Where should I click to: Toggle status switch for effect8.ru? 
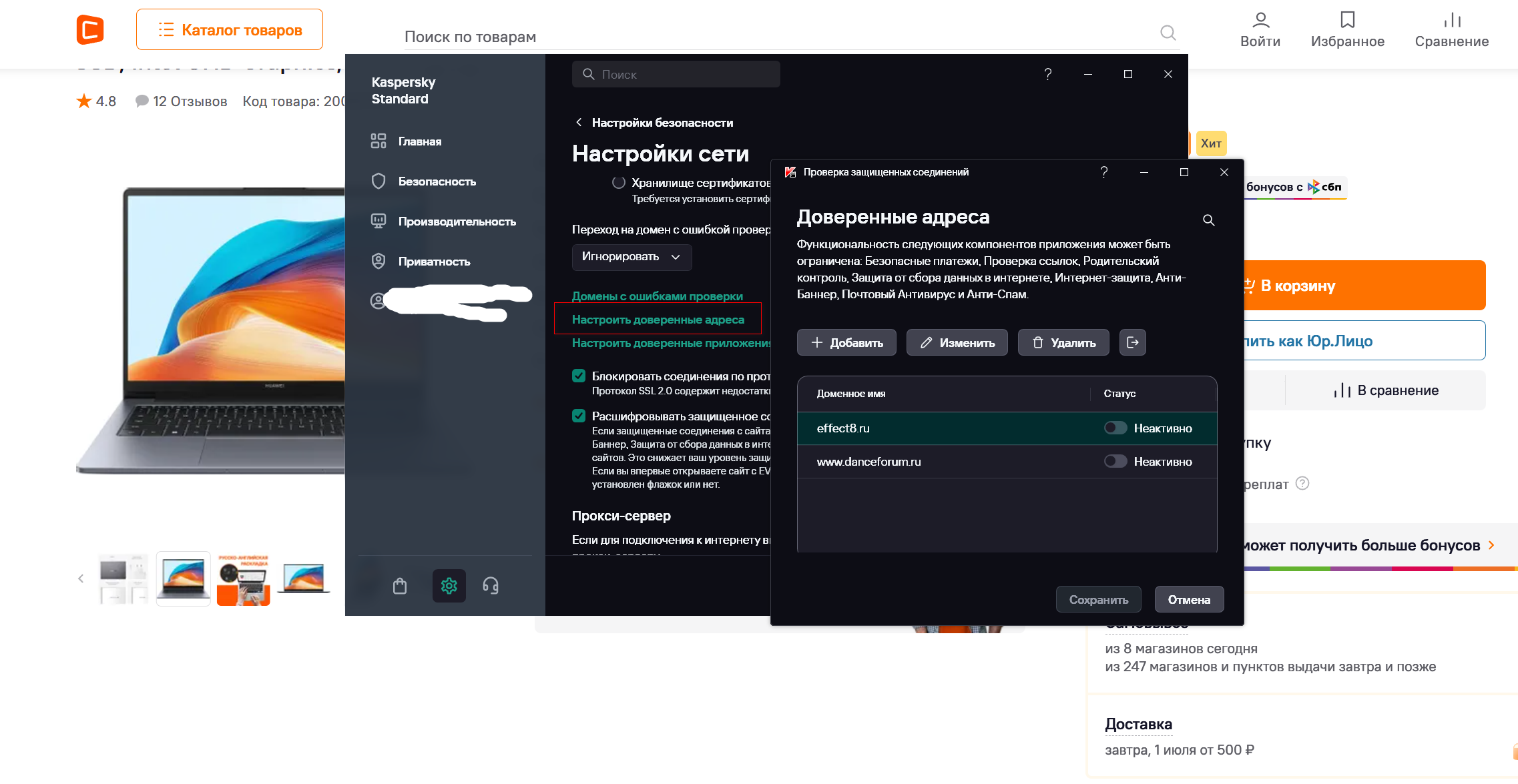click(1115, 428)
